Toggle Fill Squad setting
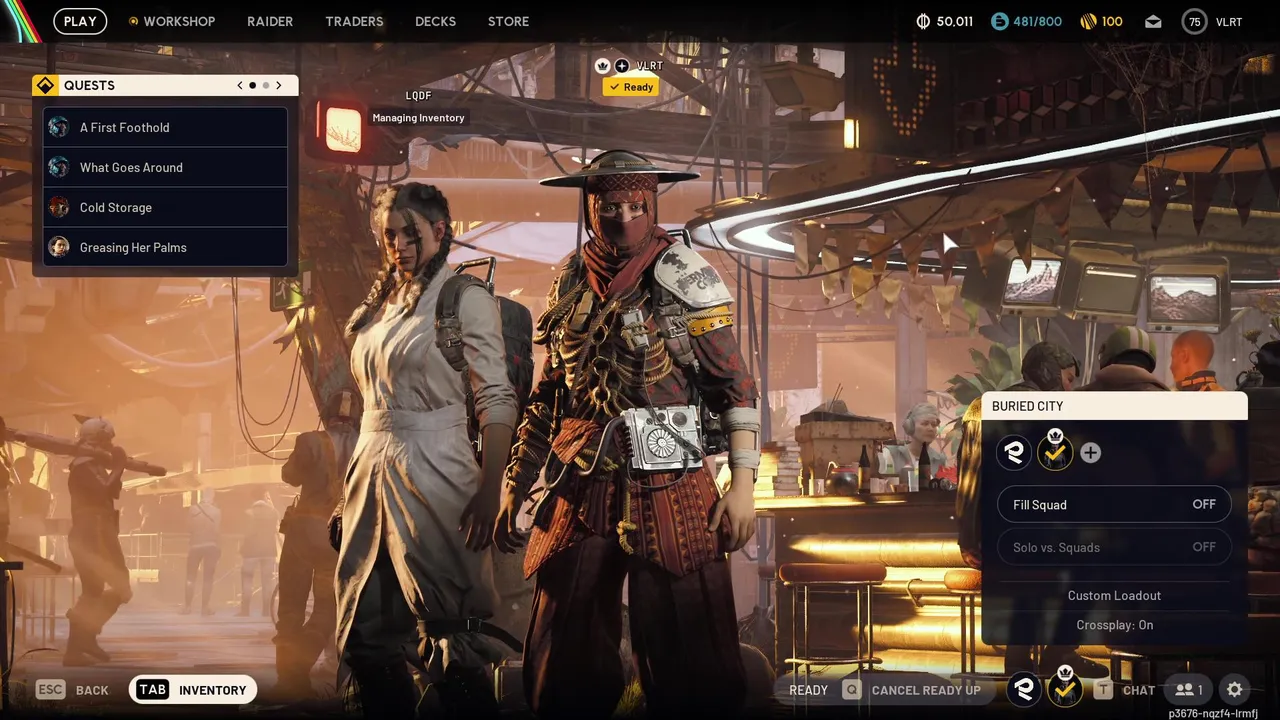This screenshot has width=1280, height=720. [x=1114, y=505]
